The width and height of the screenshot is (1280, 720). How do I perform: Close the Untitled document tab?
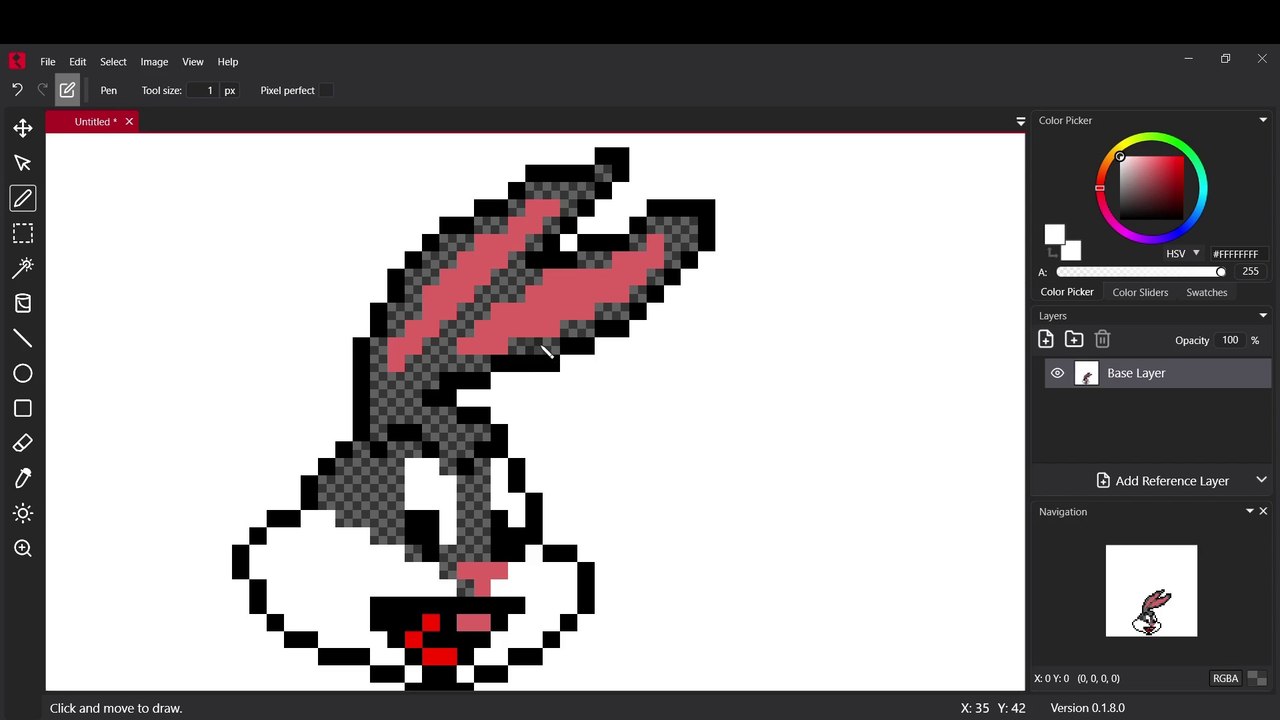pos(129,121)
